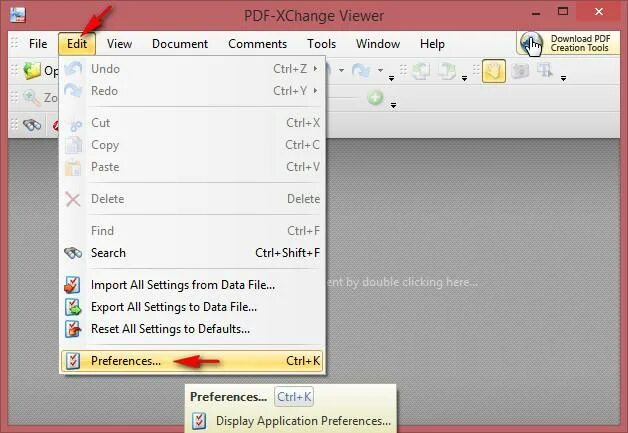
Task: Select Copy in the Edit menu
Action: click(192, 145)
